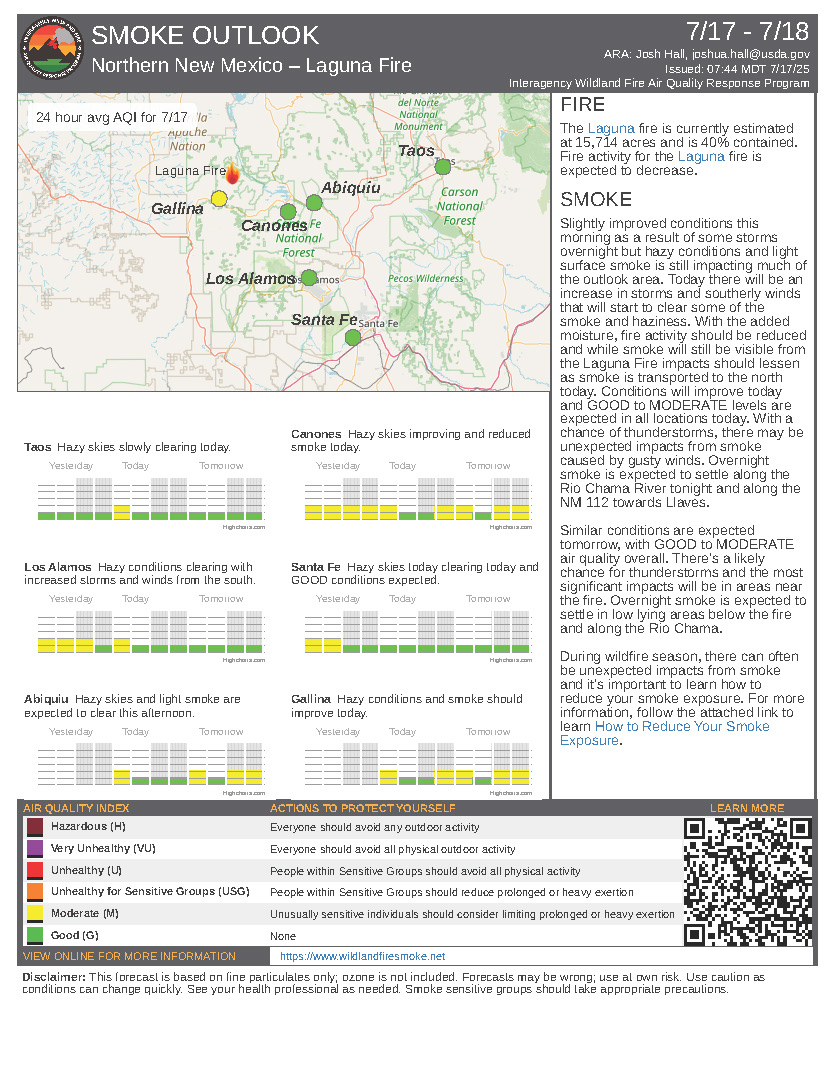The width and height of the screenshot is (834, 1078).
Task: Click the green Taos AQI marker on map
Action: (x=443, y=166)
